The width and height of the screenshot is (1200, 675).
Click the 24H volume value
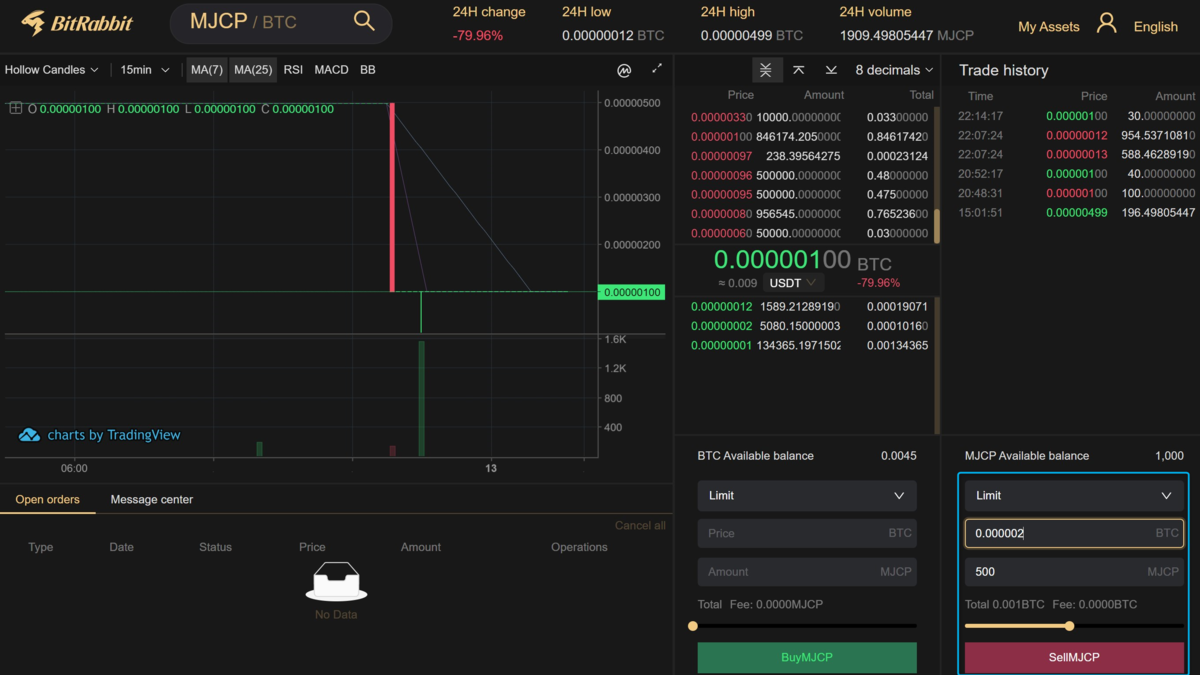click(x=907, y=35)
